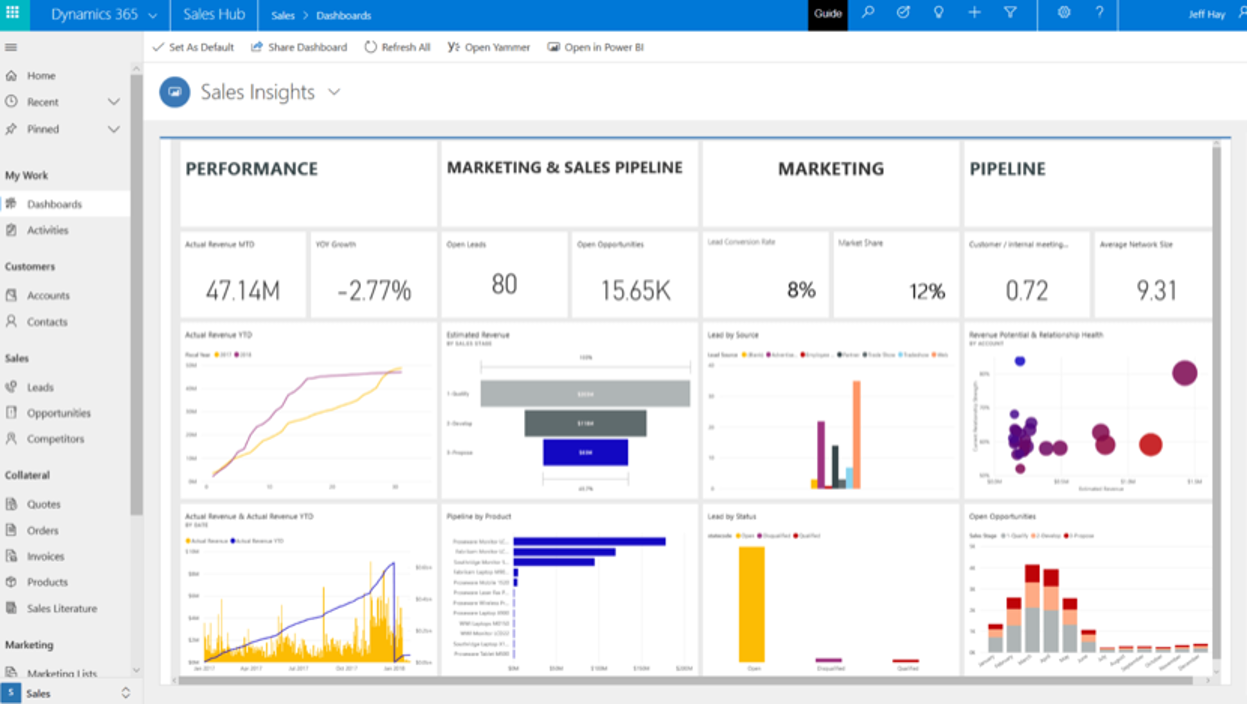Click the Orders icon in sidebar
Image resolution: width=1247 pixels, height=704 pixels.
tap(11, 531)
